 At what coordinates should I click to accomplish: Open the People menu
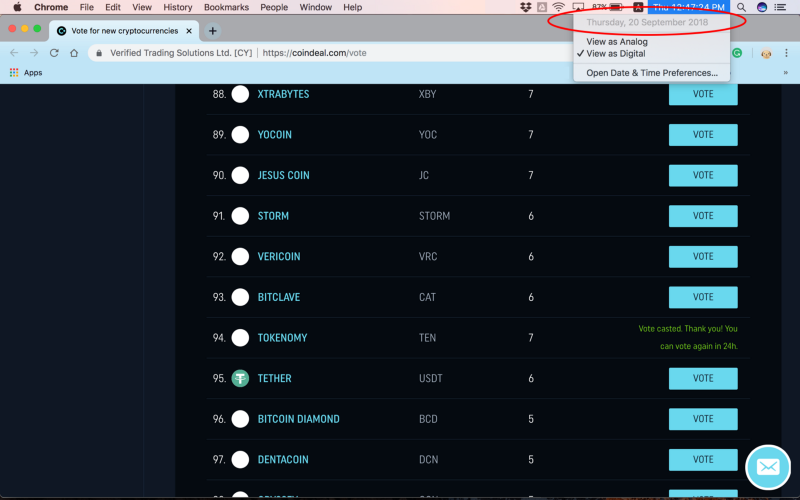click(x=274, y=7)
